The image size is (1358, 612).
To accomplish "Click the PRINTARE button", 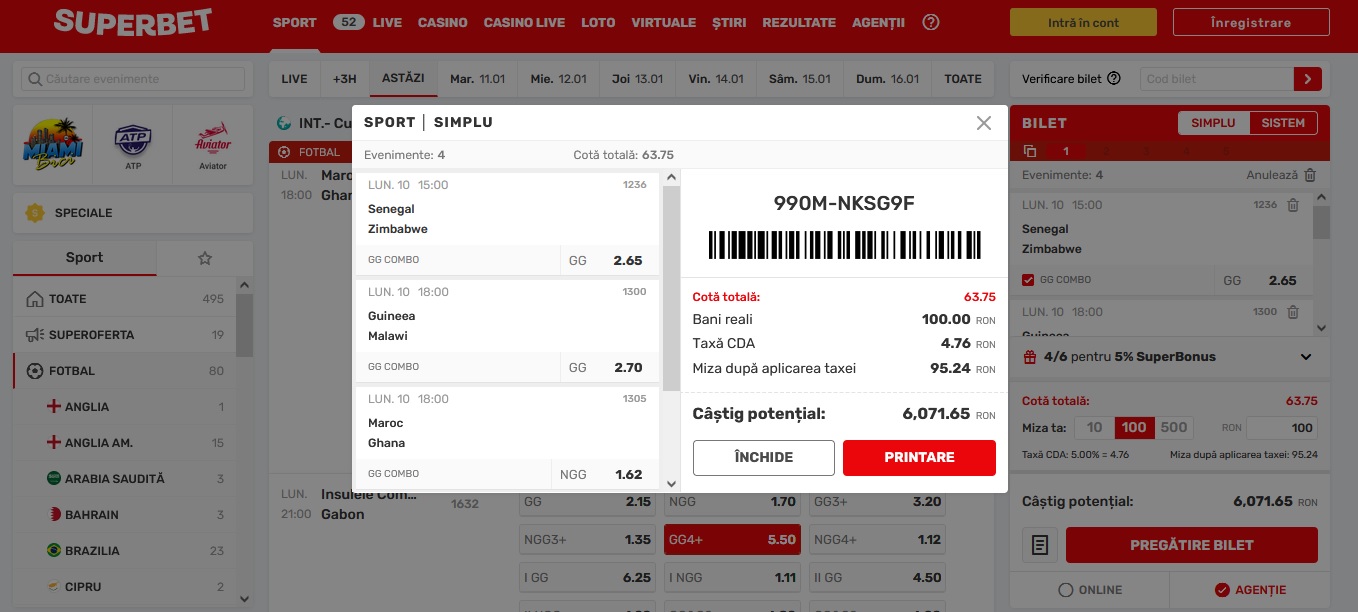I will click(x=919, y=457).
